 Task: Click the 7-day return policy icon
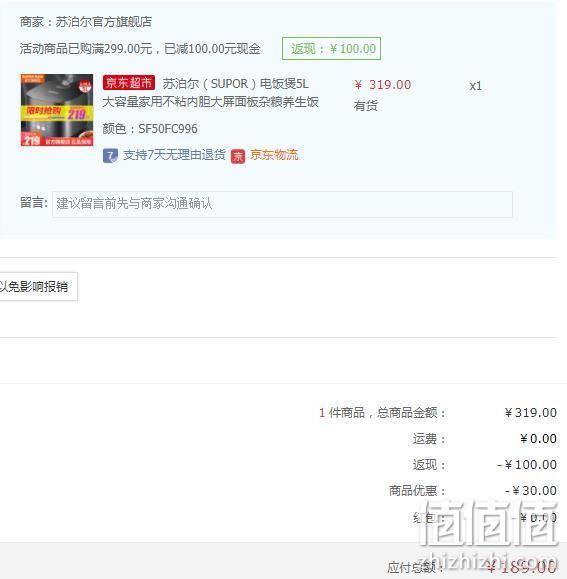[x=110, y=155]
